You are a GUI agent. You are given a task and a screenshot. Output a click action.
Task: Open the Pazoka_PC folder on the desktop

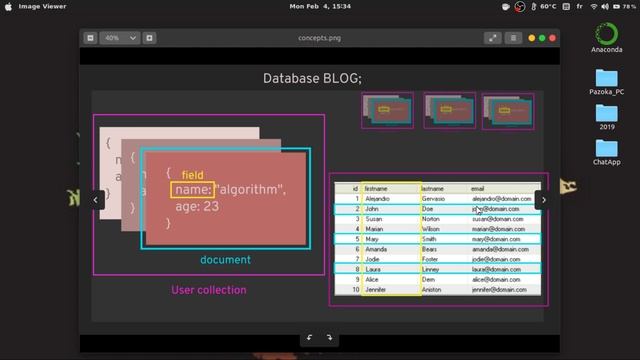click(x=607, y=82)
